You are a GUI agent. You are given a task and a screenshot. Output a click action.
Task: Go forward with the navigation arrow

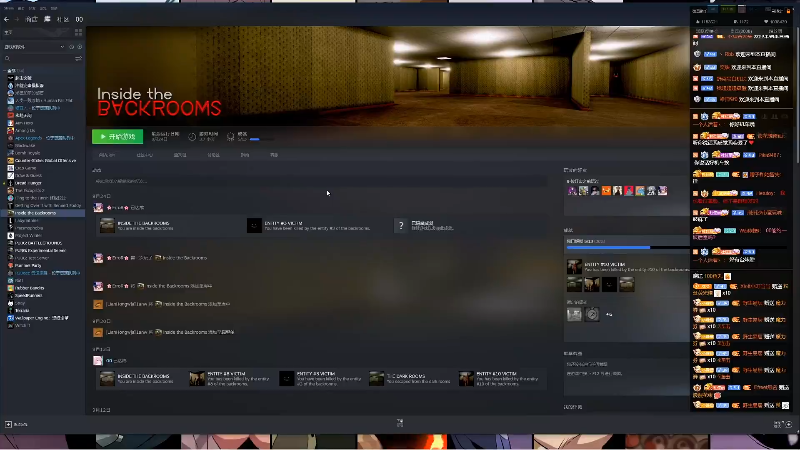click(17, 19)
